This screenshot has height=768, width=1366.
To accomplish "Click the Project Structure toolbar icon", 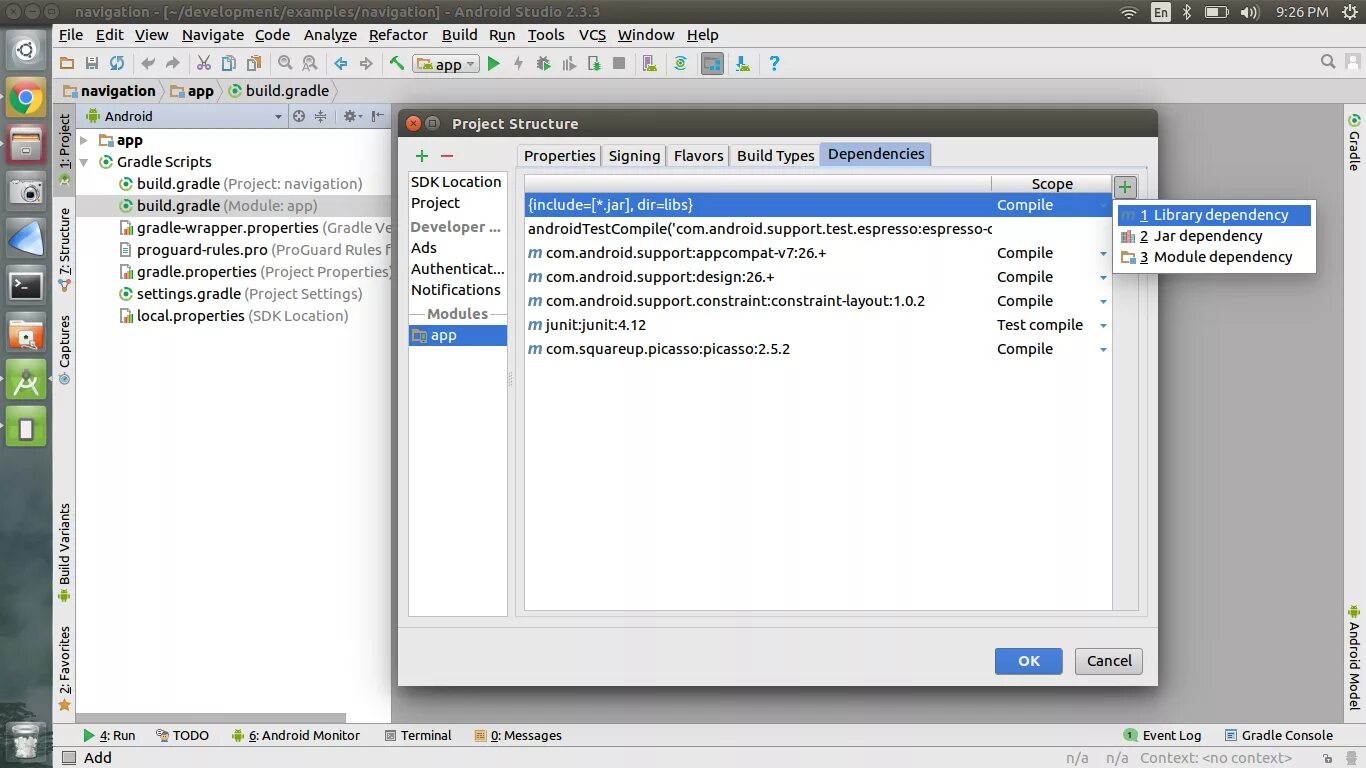I will click(x=712, y=63).
